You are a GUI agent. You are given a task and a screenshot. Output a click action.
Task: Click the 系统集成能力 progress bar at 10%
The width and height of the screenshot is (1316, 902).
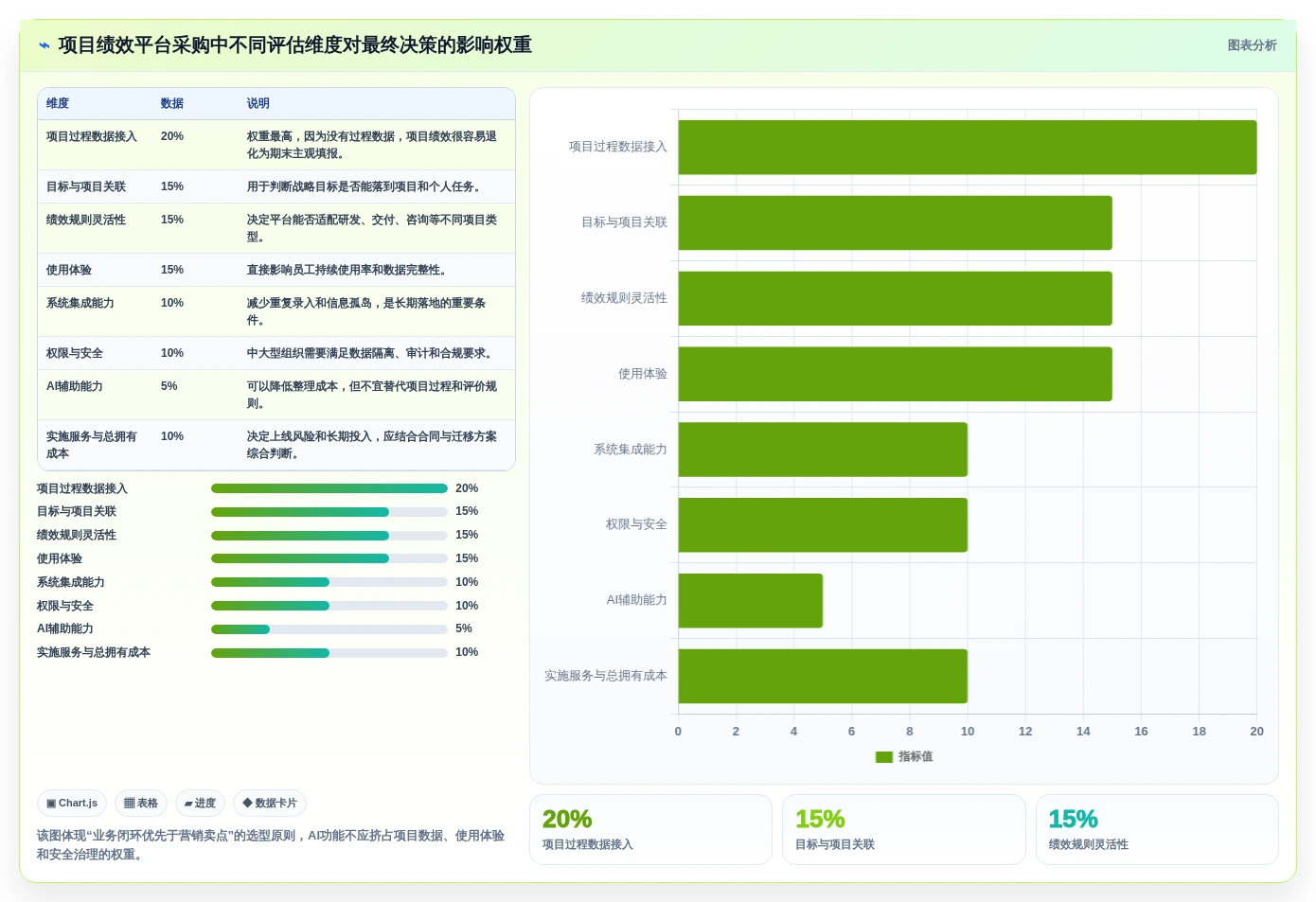329,582
